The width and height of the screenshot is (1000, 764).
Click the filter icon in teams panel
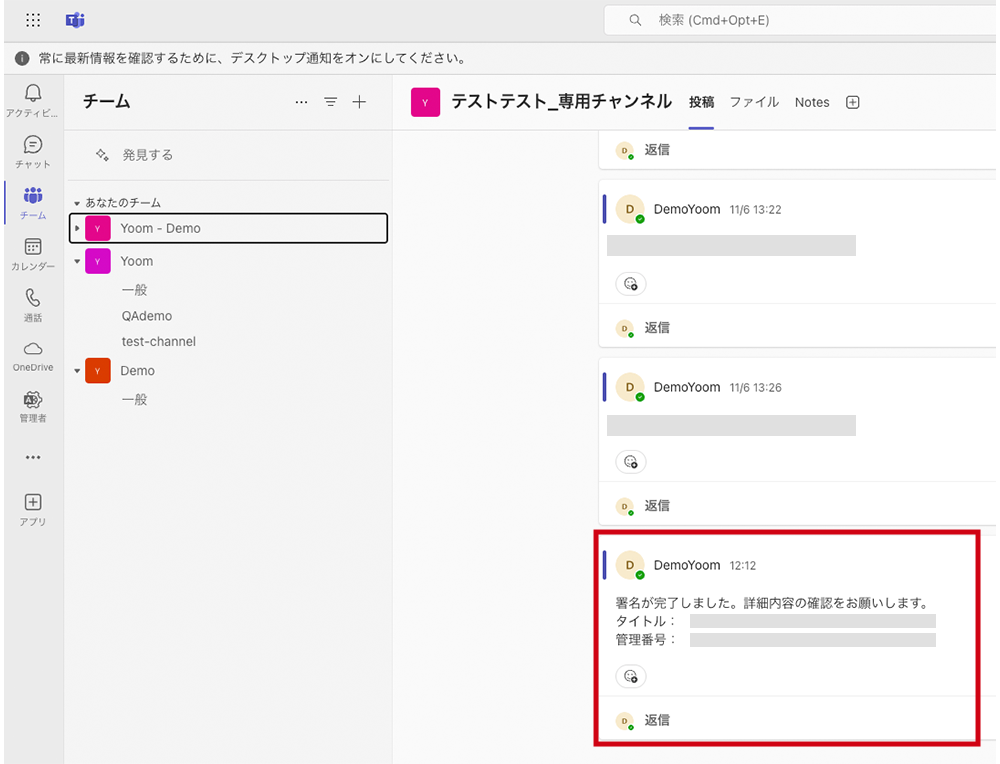point(330,102)
